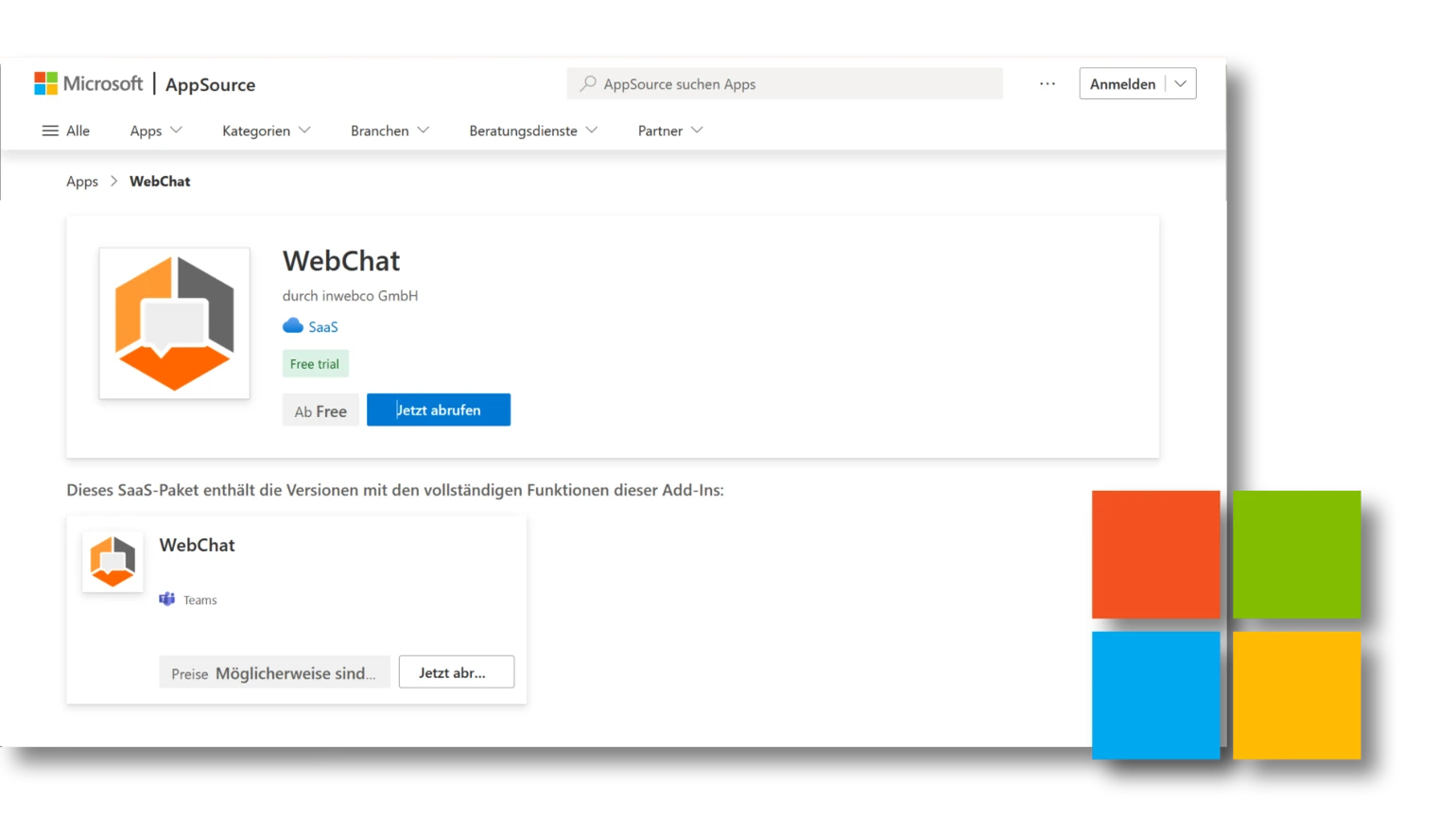Expand the Kategorien dropdown
The image size is (1456, 819).
point(266,131)
